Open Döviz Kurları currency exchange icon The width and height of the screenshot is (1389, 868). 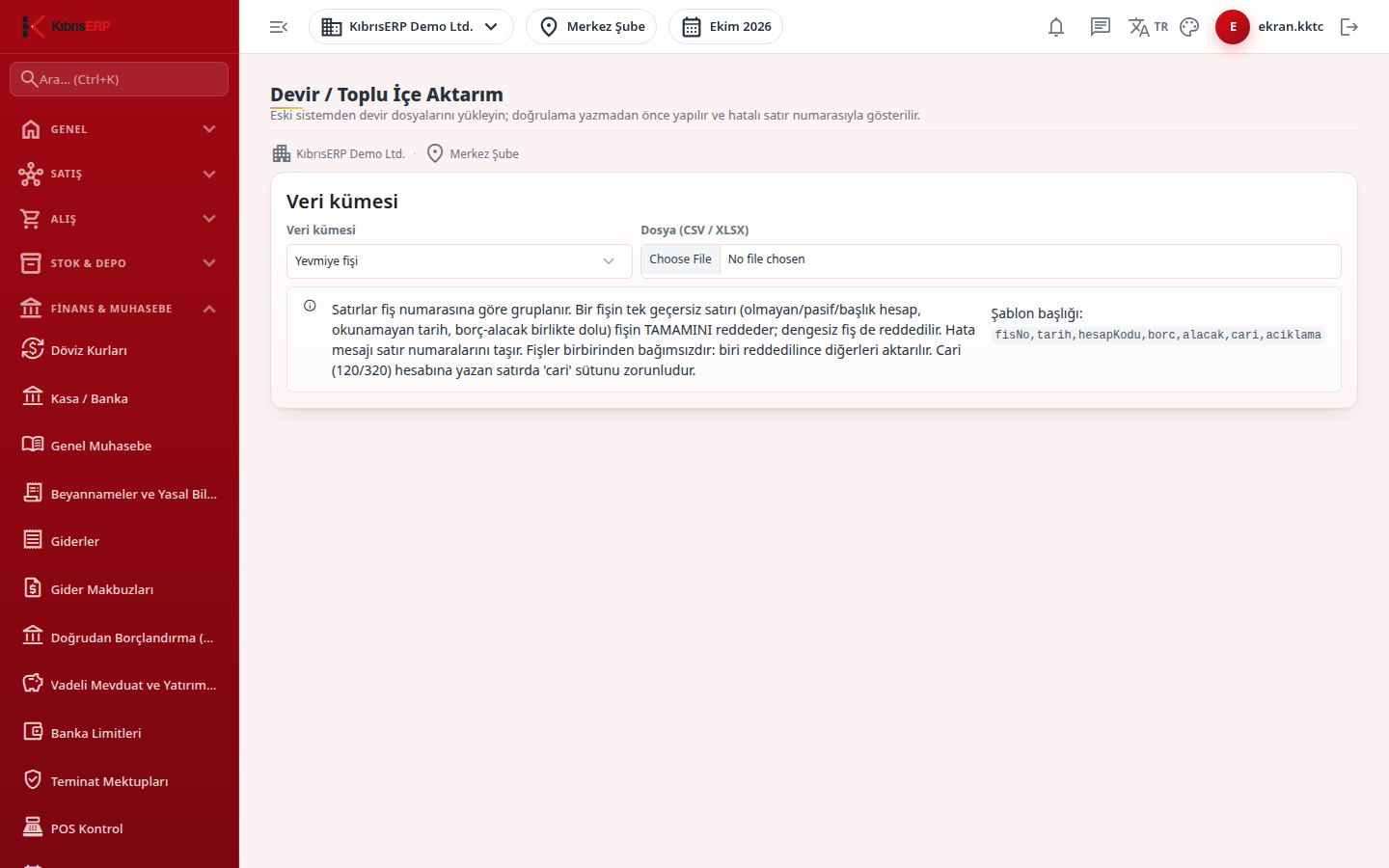33,349
